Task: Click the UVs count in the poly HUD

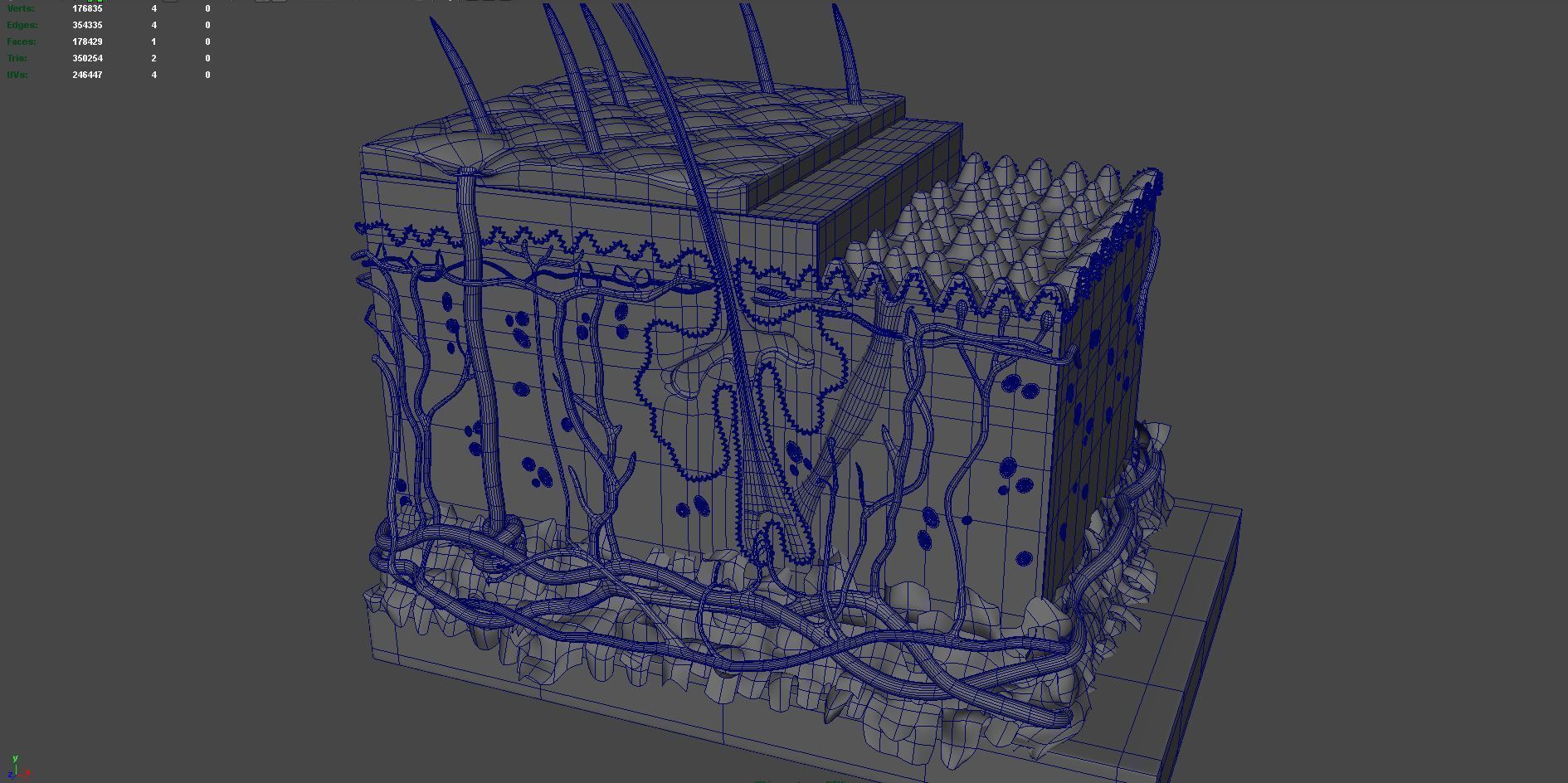Action: tap(87, 75)
